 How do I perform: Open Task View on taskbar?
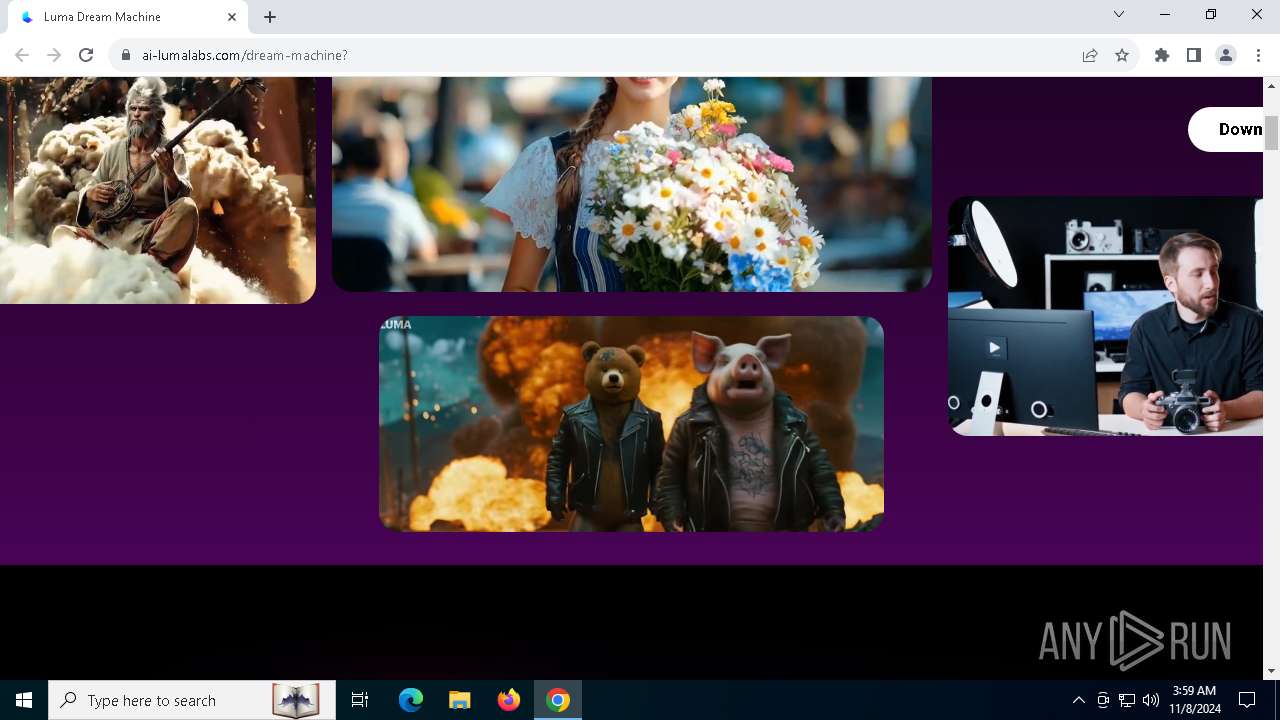[360, 700]
